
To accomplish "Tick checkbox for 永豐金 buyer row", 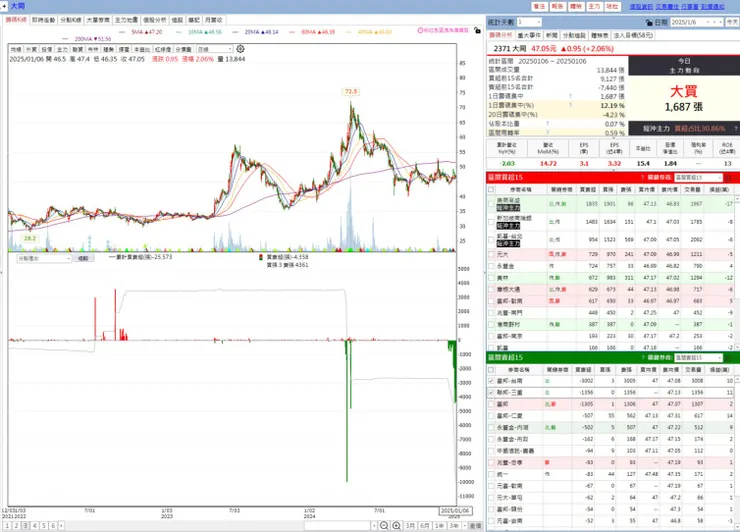I will point(491,266).
